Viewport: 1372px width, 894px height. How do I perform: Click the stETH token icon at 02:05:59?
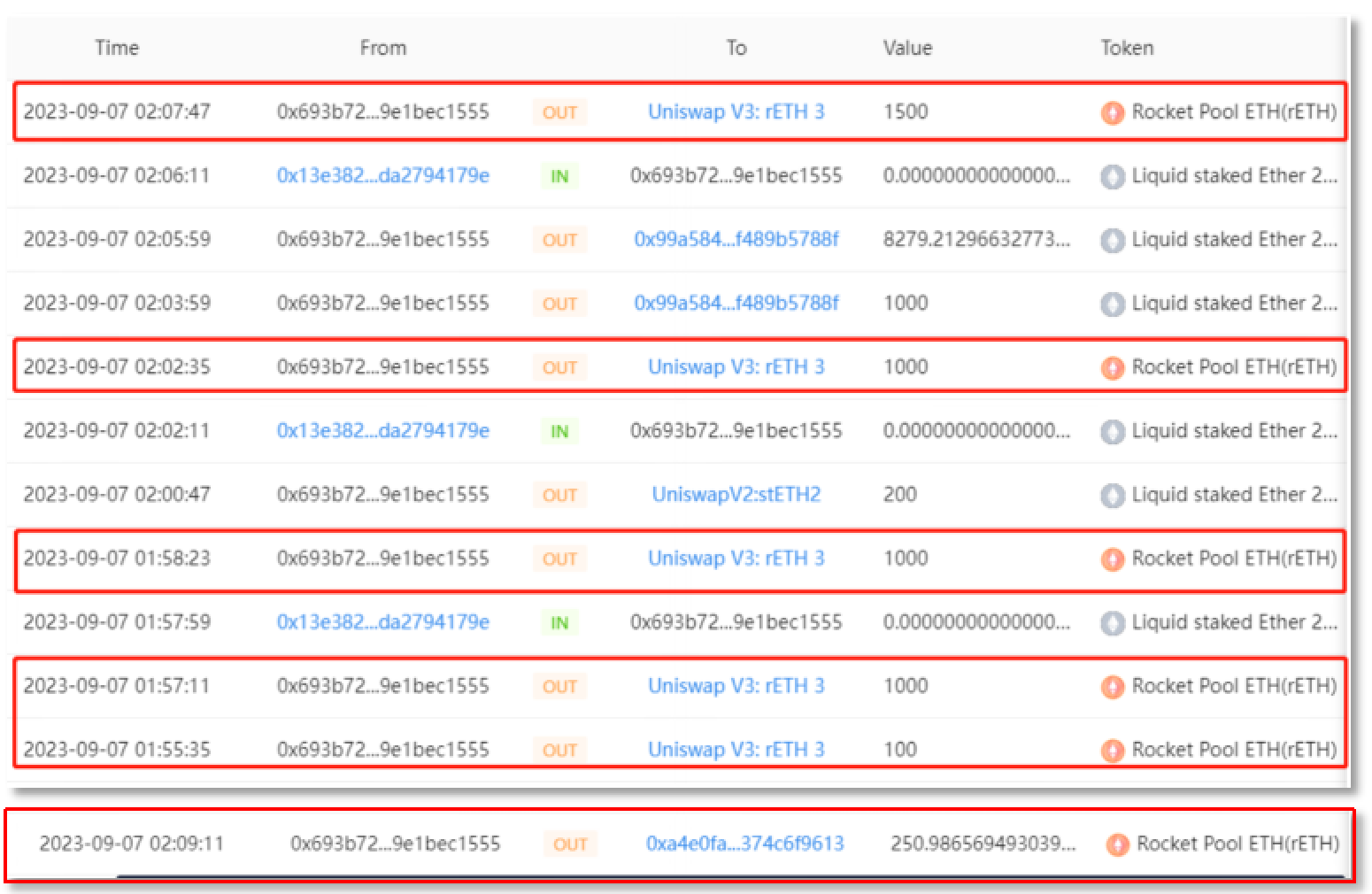[1113, 240]
